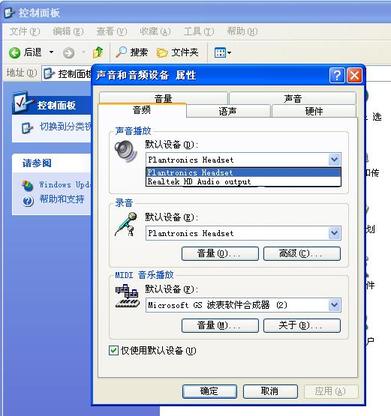Click recording 高级(C)... button
Screen dimensions: 391x416
tap(302, 254)
